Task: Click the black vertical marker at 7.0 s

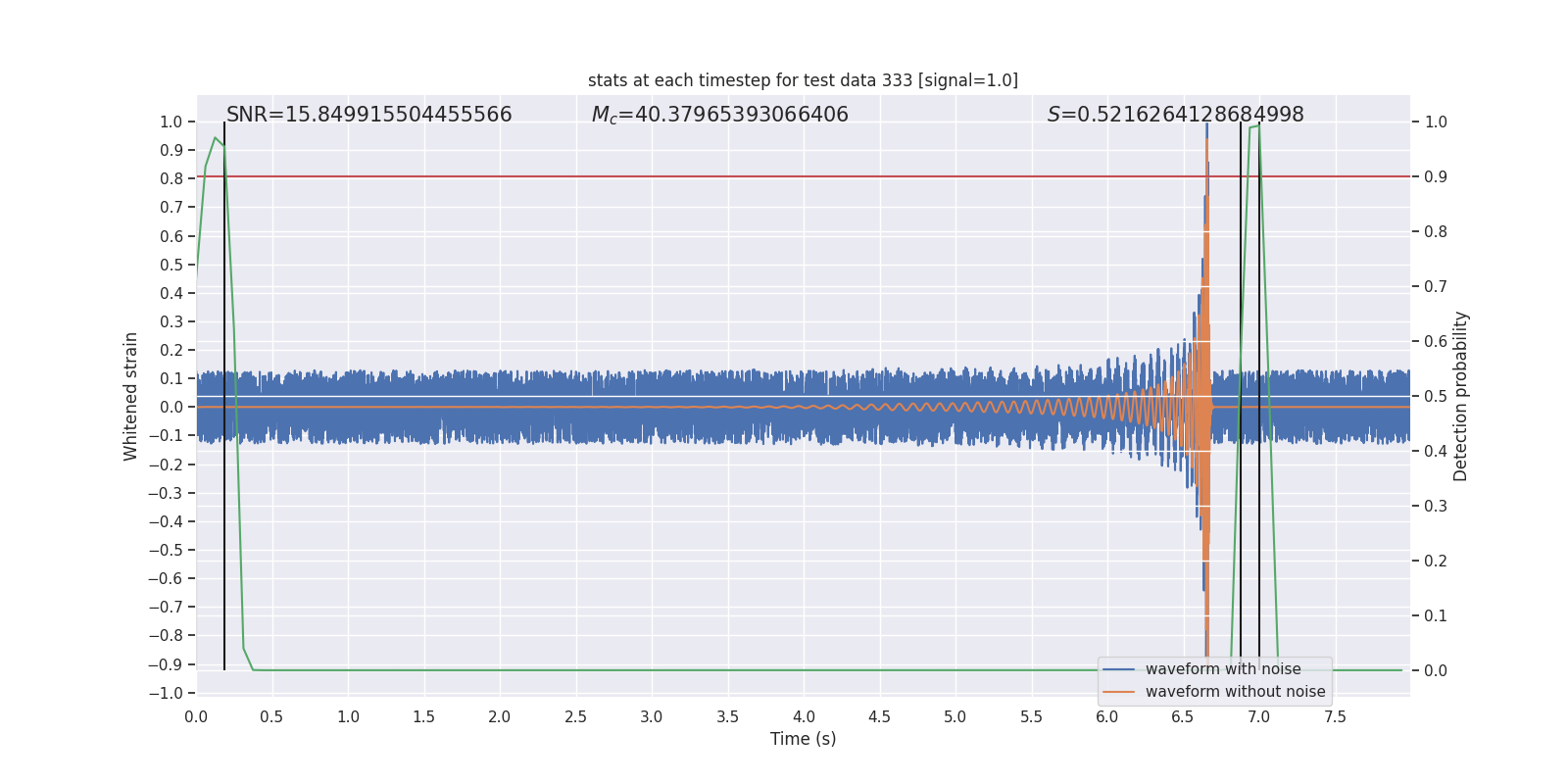Action: (1259, 396)
